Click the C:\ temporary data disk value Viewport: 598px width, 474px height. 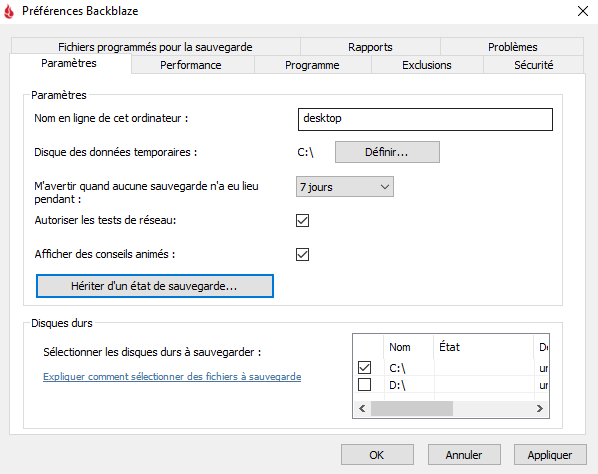[305, 152]
